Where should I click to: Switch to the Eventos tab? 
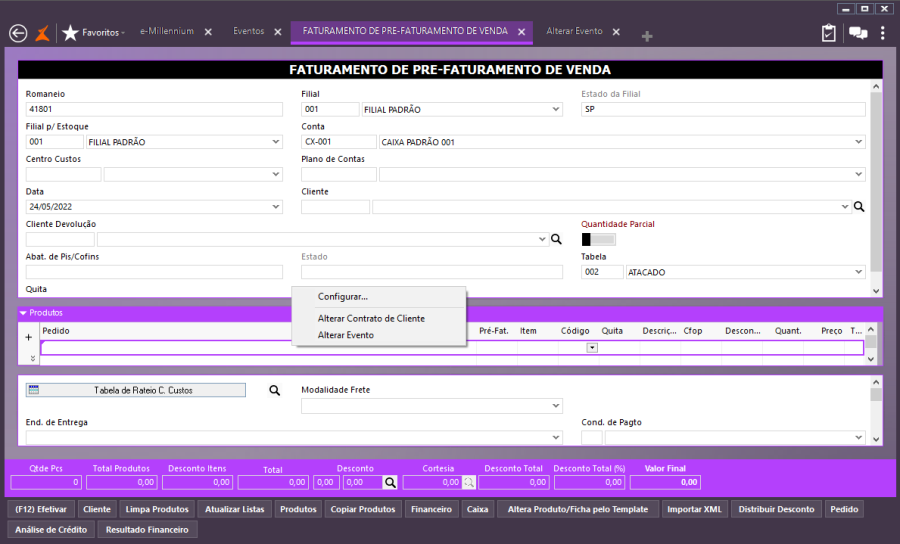tap(249, 31)
